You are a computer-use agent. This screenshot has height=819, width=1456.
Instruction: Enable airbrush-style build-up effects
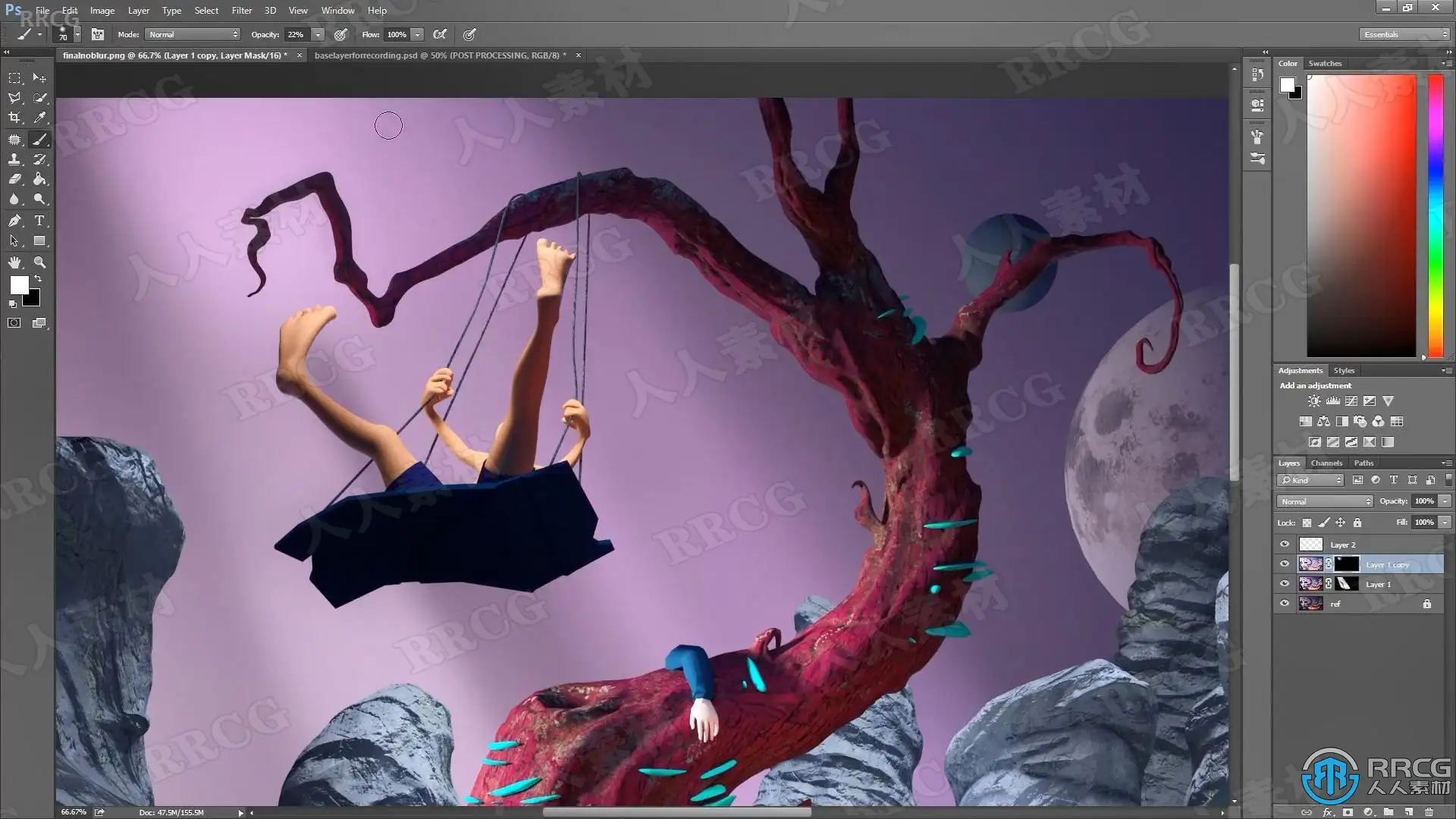(440, 34)
